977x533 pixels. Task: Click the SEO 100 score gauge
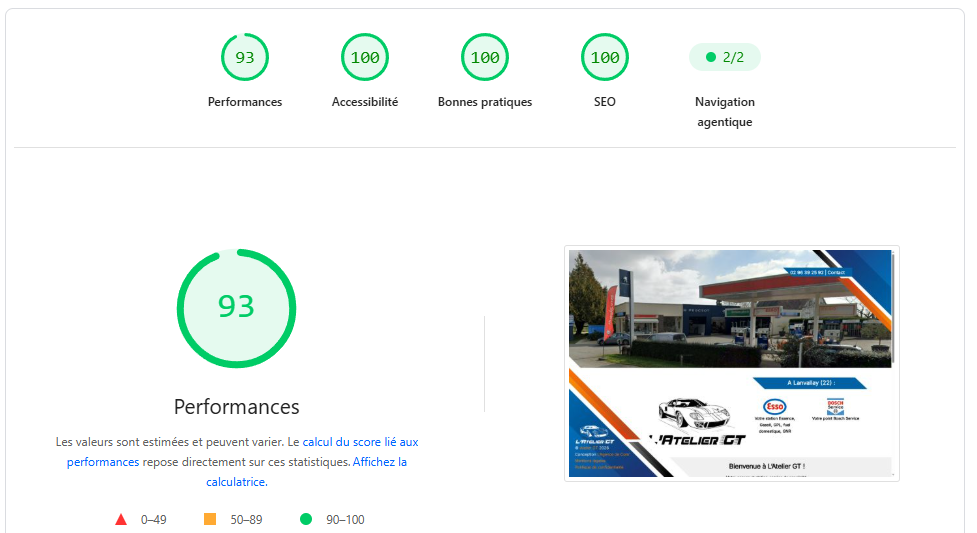[x=605, y=57]
